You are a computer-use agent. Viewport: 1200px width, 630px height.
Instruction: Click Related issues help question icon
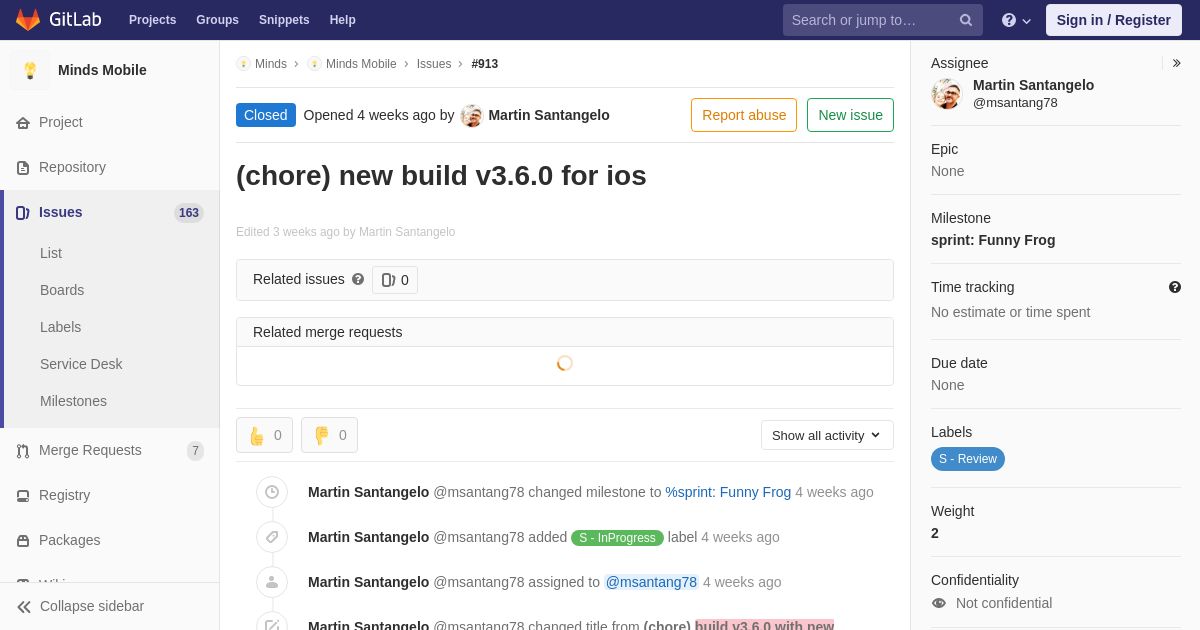(x=358, y=280)
